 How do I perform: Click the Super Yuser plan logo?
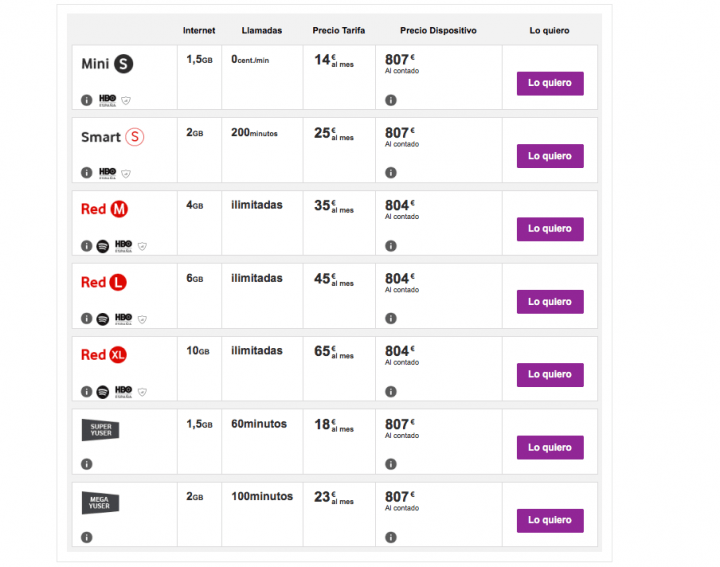[100, 430]
